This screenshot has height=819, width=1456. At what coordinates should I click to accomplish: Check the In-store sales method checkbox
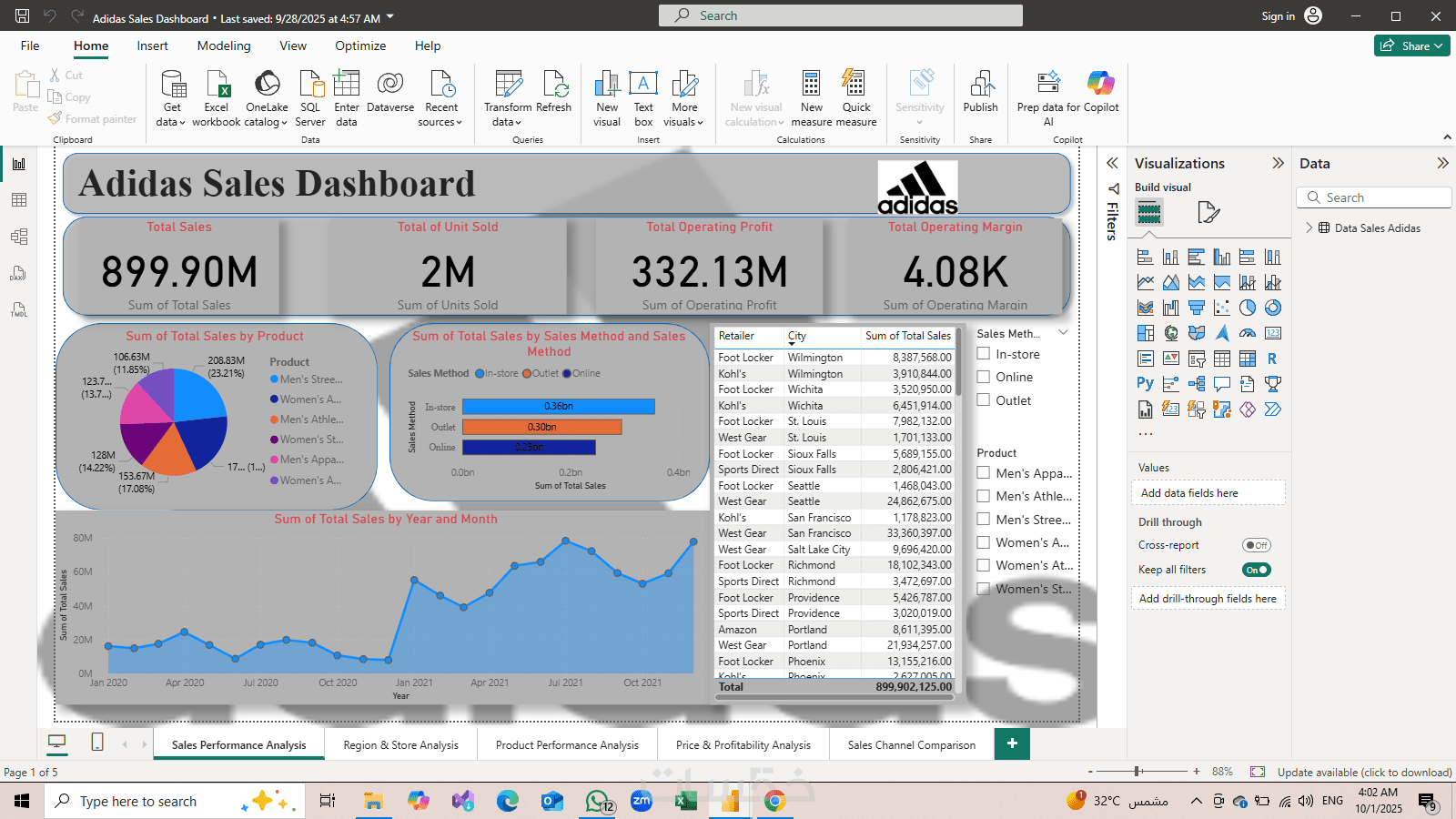[x=984, y=354]
